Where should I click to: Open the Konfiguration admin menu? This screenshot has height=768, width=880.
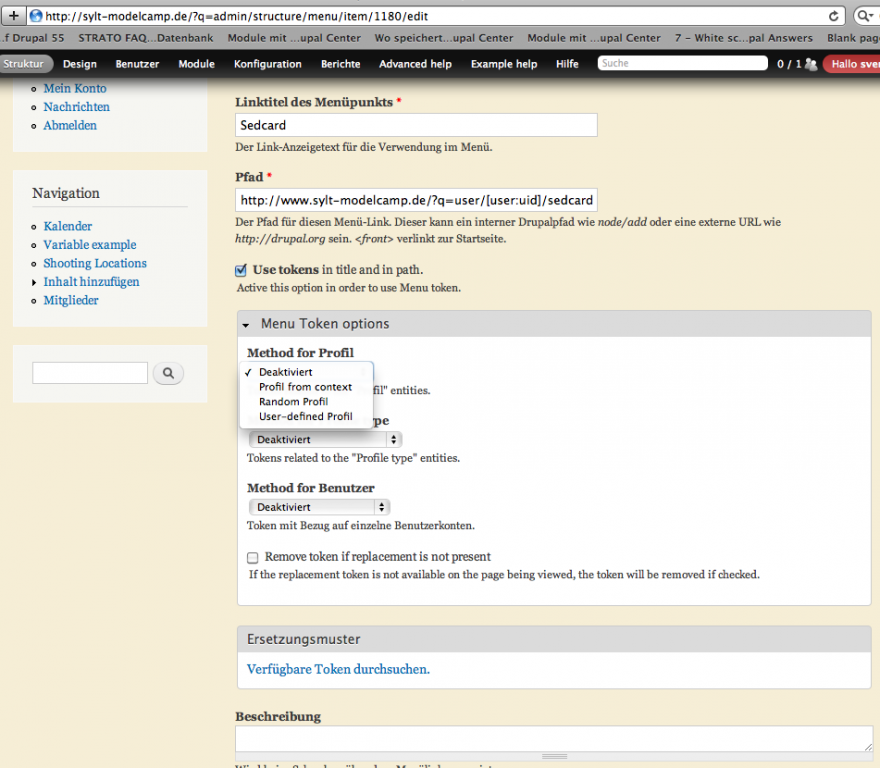click(267, 64)
